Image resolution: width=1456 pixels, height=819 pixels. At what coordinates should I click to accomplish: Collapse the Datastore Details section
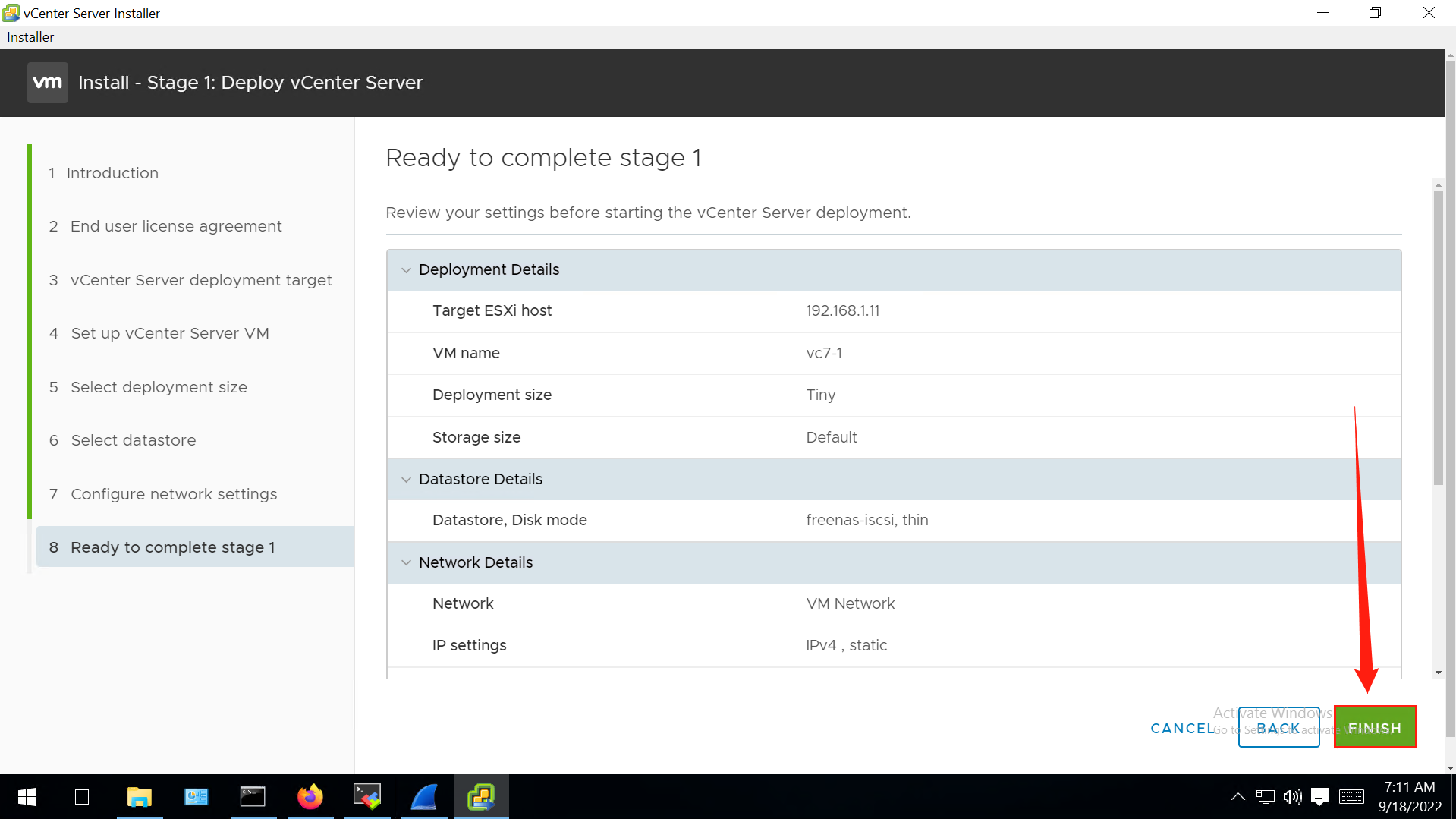406,480
